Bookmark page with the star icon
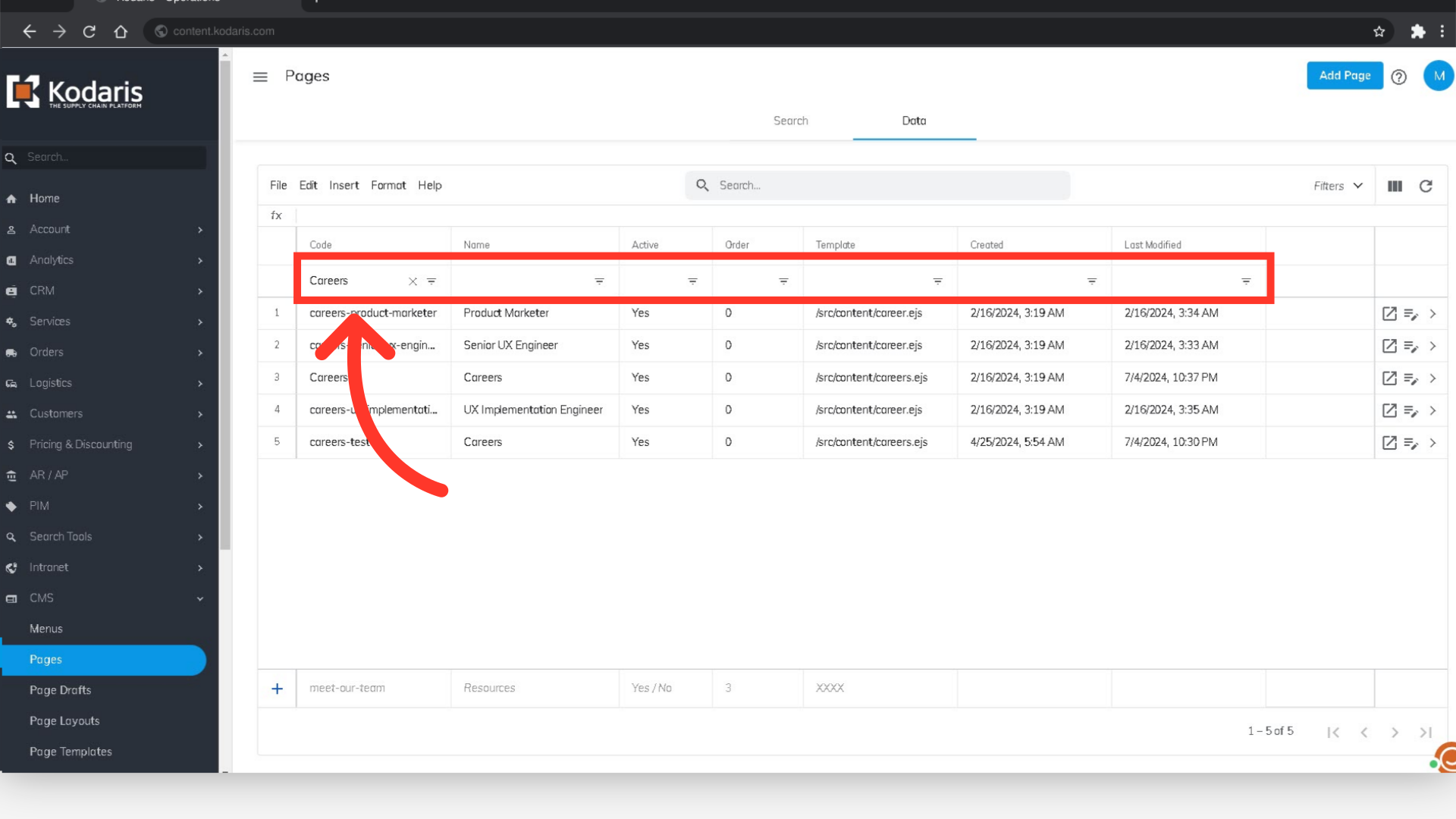 pos(1379,31)
